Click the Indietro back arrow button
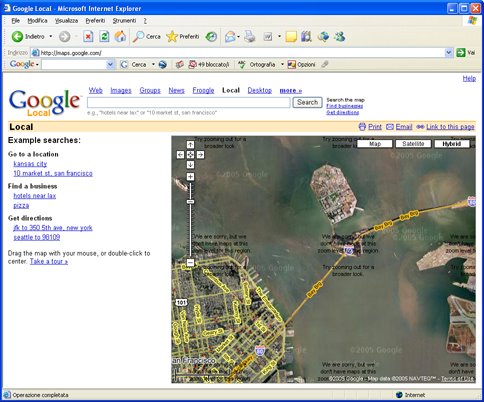This screenshot has height=402, width=484. tap(17, 36)
